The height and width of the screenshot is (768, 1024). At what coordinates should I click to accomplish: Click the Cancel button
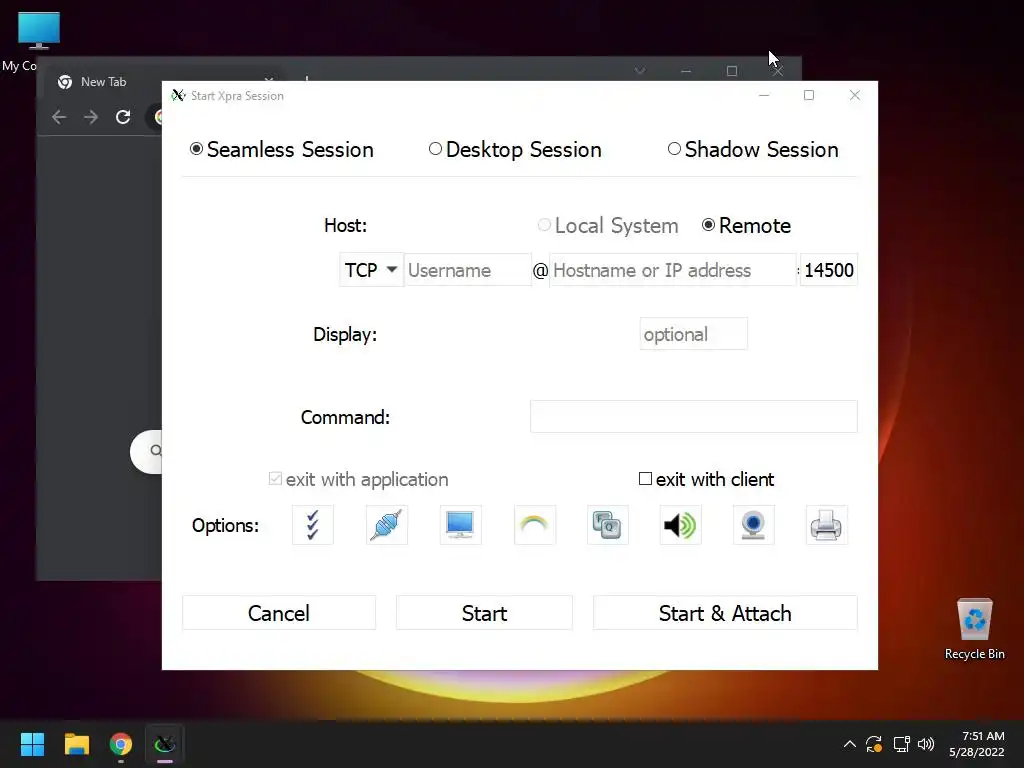279,613
